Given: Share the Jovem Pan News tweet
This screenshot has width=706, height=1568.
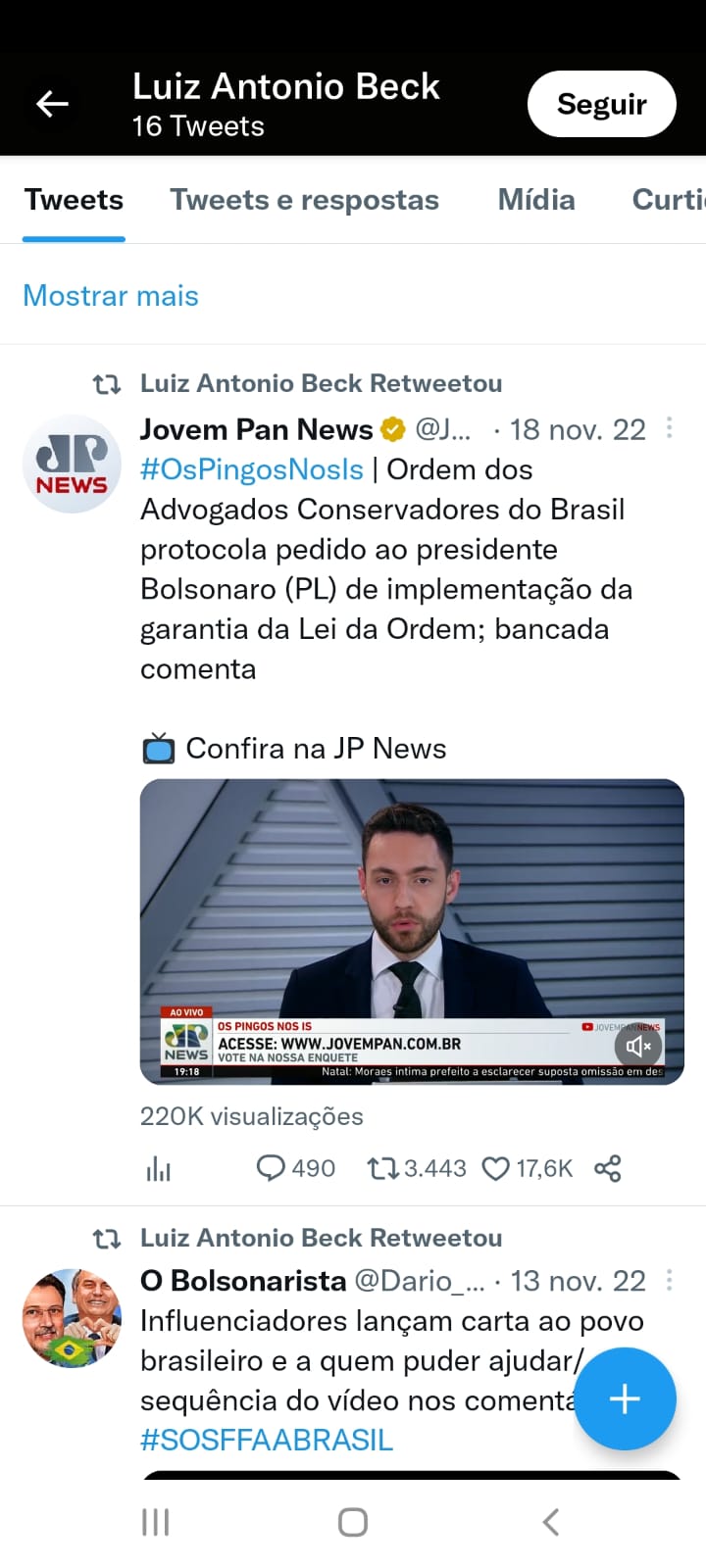Looking at the screenshot, I should tap(608, 1168).
